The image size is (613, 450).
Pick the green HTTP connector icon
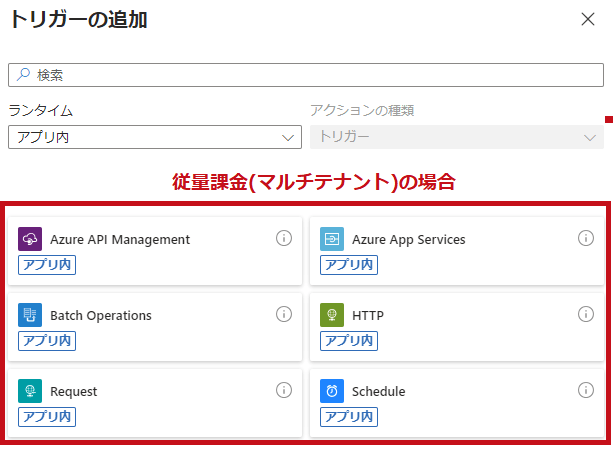click(332, 315)
